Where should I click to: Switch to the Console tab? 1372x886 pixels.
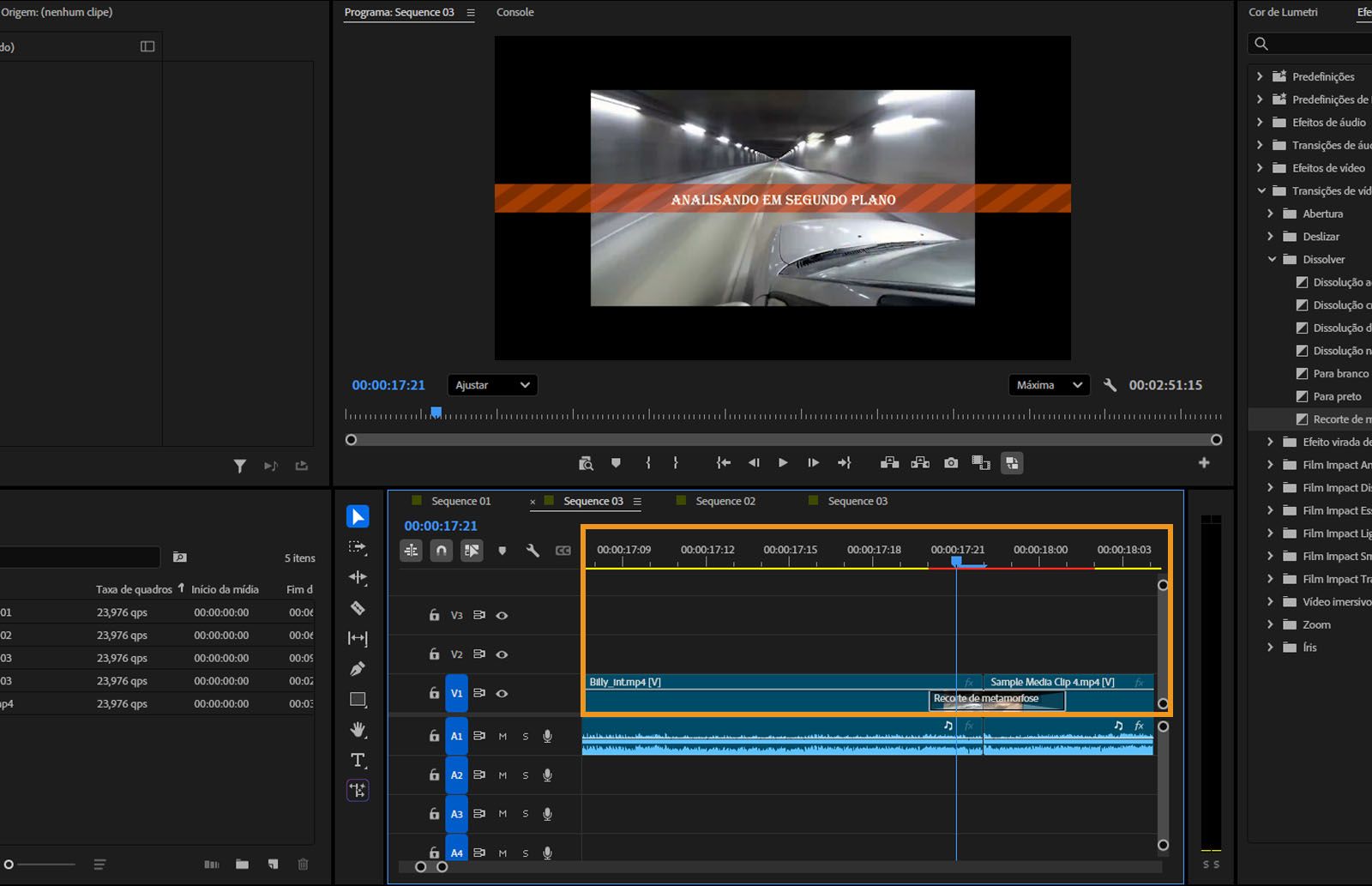[514, 12]
